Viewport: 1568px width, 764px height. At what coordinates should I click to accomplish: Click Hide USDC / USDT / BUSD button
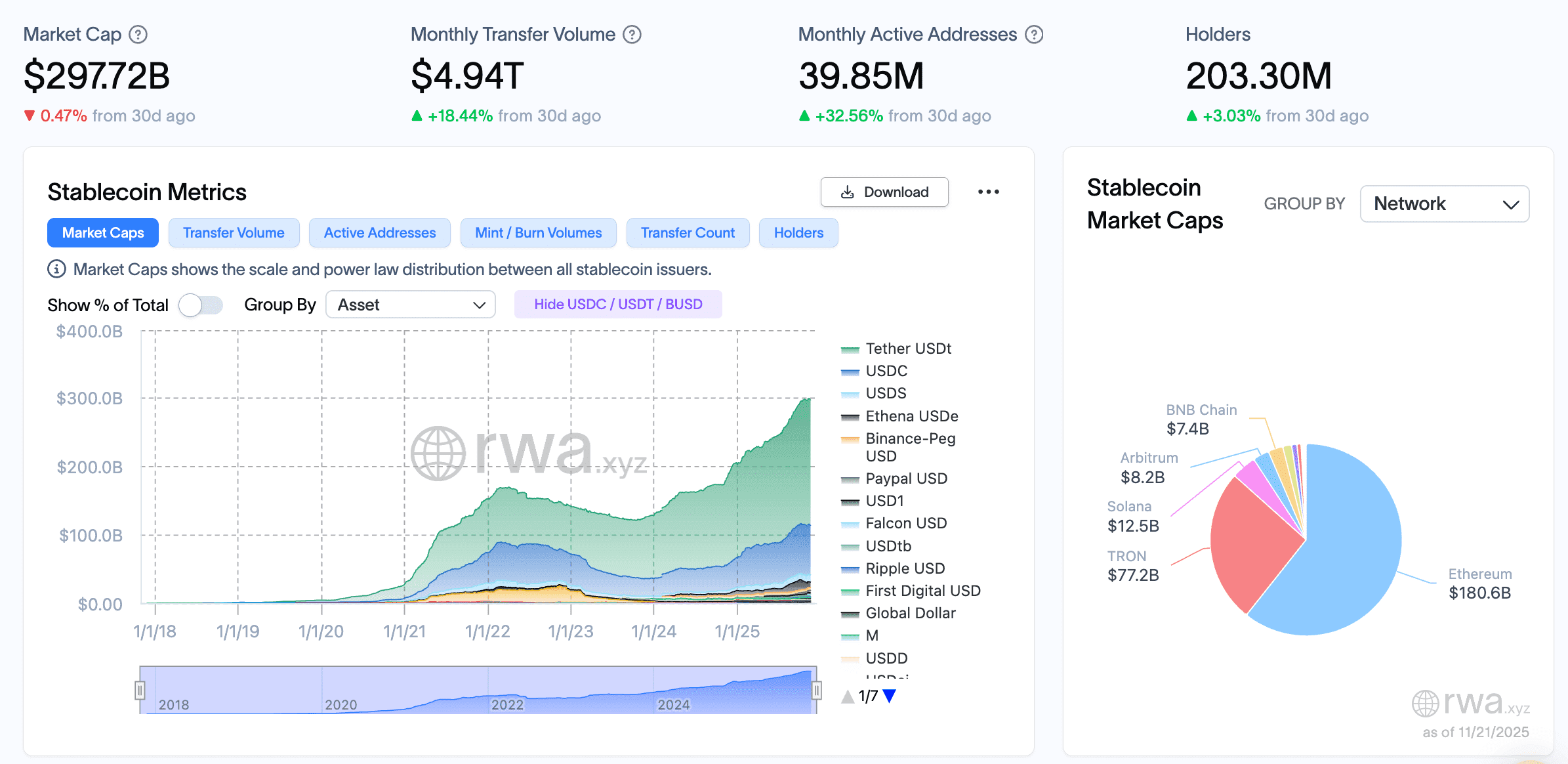[x=617, y=305]
